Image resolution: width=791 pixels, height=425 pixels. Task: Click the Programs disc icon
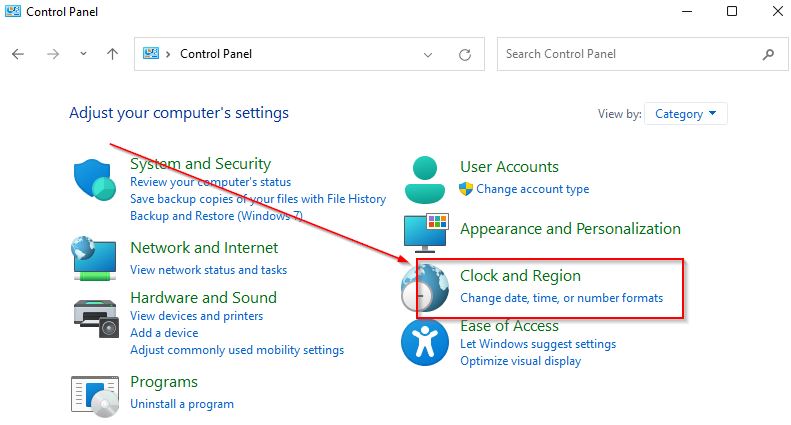pyautogui.click(x=95, y=397)
